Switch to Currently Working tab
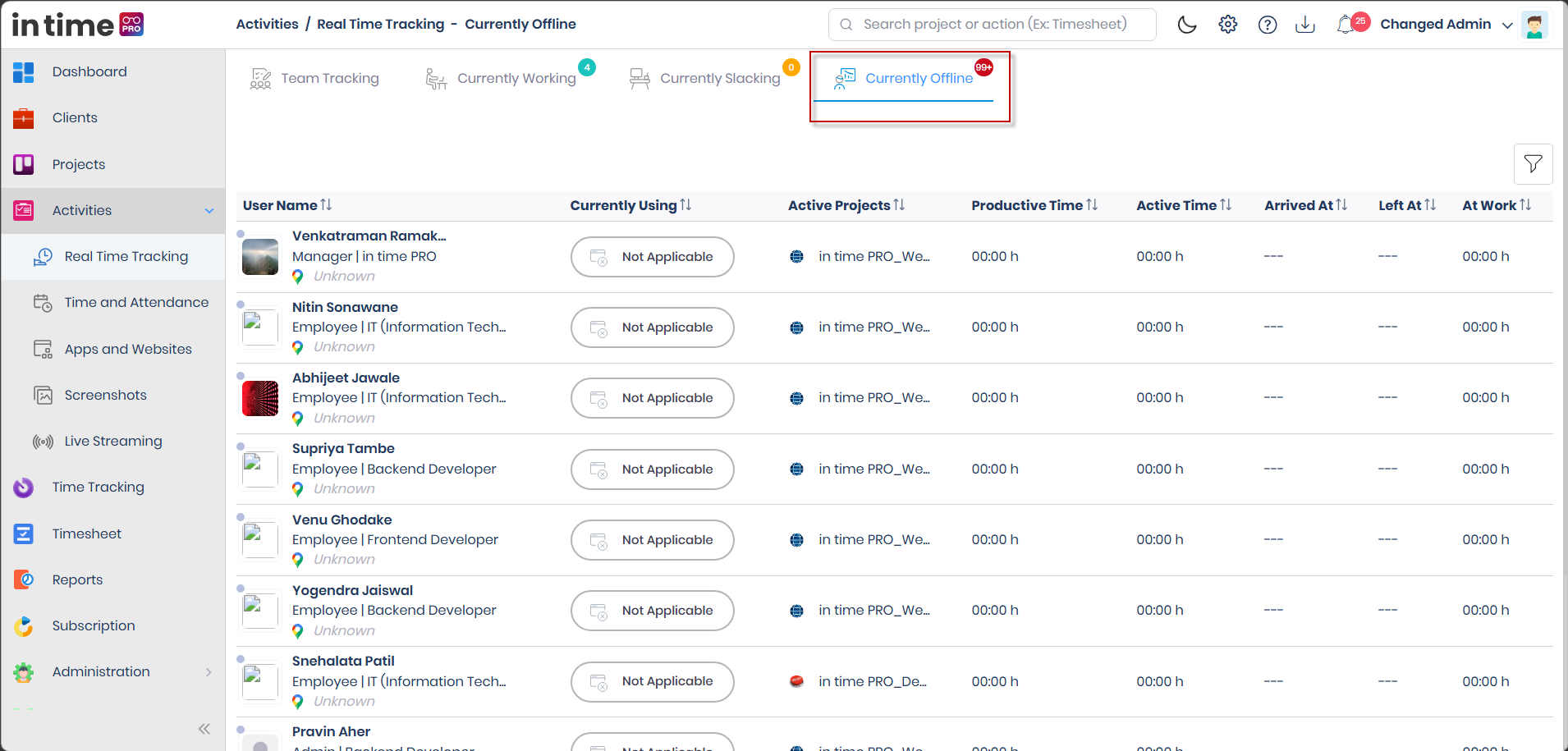1568x751 pixels. [x=502, y=79]
